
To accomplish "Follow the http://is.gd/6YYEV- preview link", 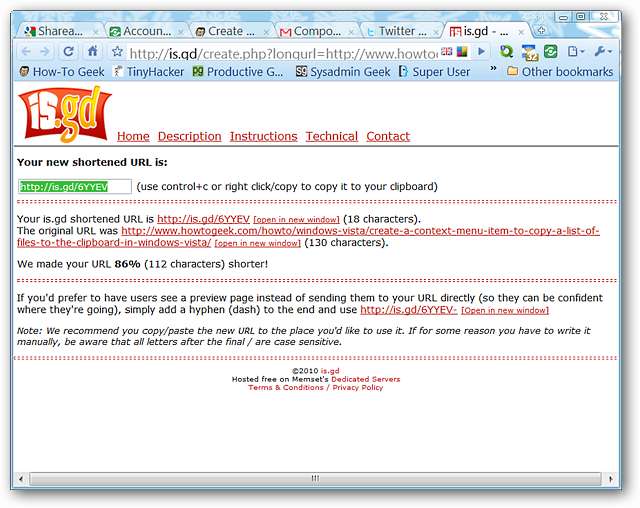I will point(409,310).
